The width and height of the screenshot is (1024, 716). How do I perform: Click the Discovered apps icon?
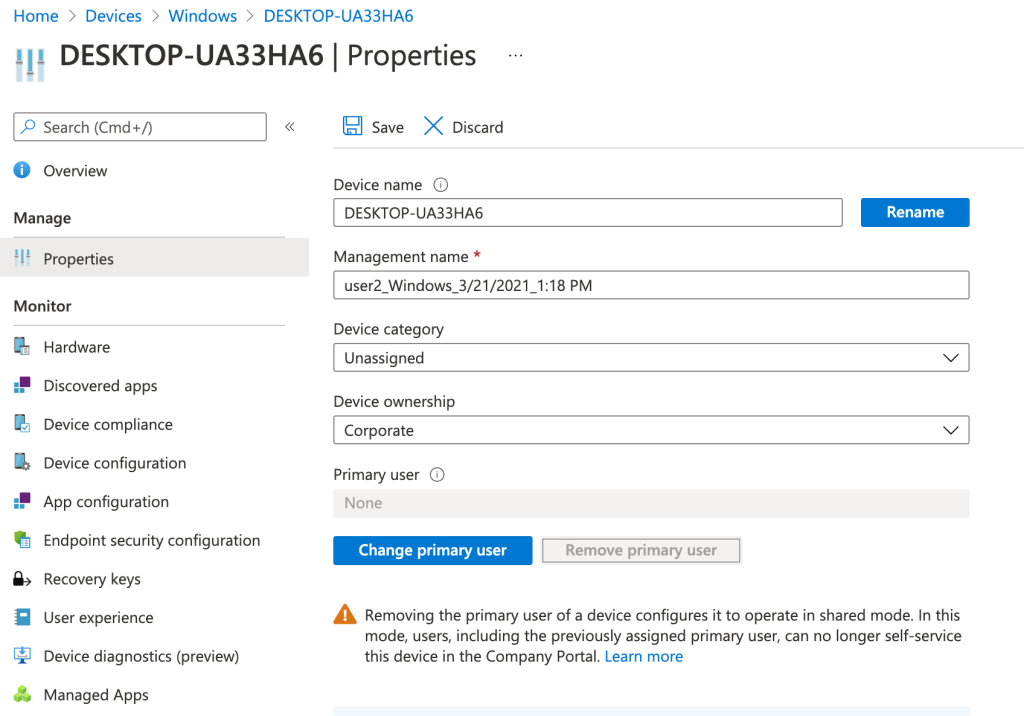pyautogui.click(x=22, y=386)
